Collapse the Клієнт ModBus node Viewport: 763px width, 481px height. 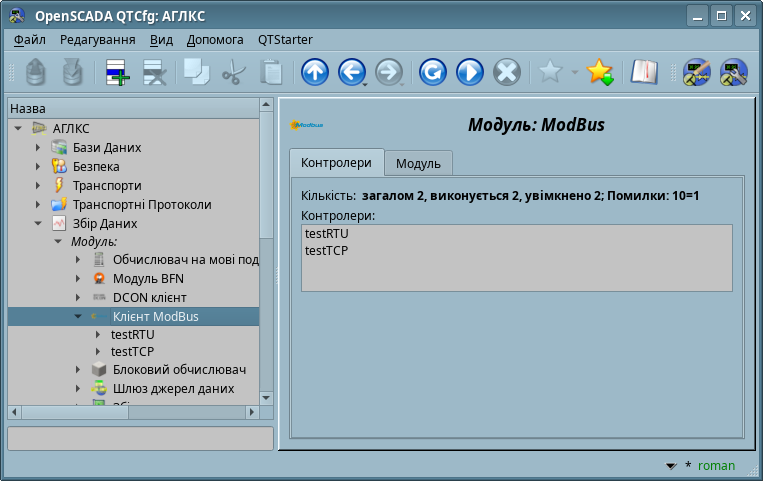78,316
